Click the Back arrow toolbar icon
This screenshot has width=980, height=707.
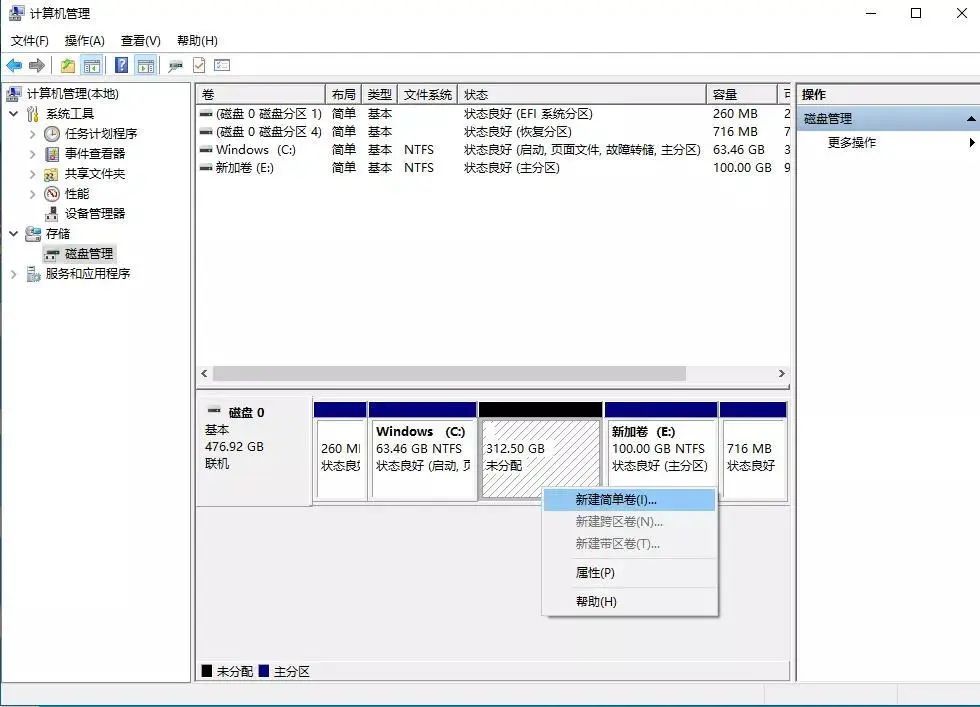pyautogui.click(x=14, y=65)
